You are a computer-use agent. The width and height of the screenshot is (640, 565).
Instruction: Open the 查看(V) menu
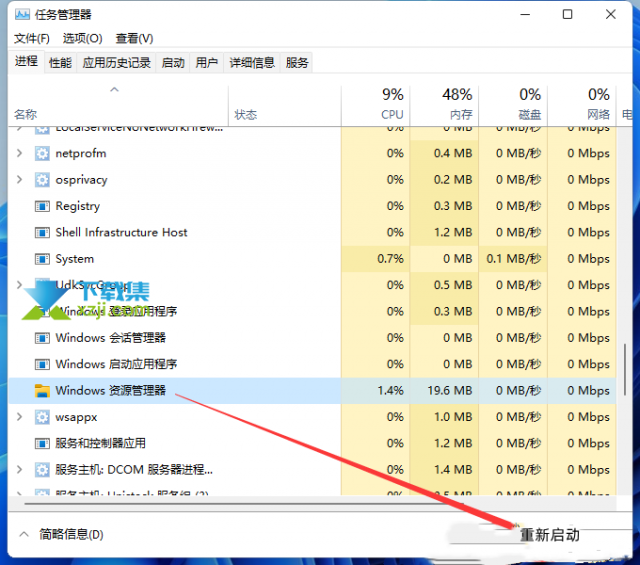tap(134, 38)
